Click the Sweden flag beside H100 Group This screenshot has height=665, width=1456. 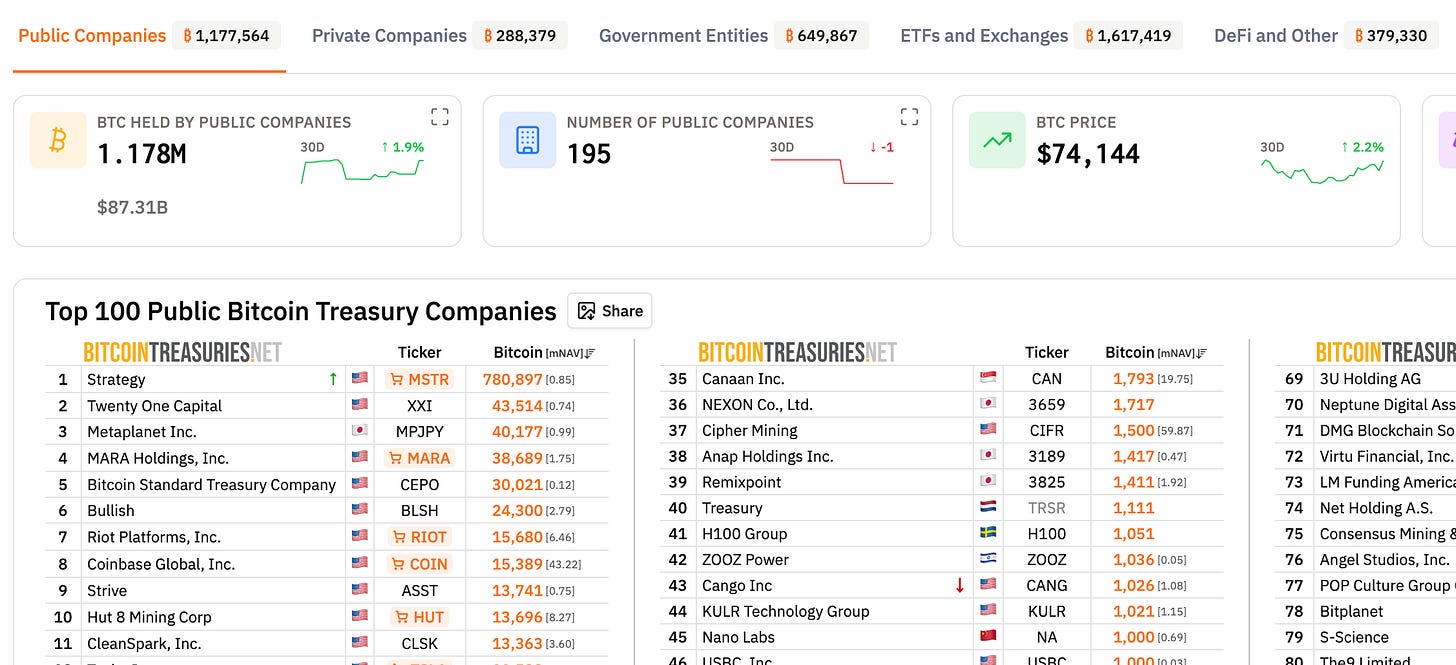988,534
